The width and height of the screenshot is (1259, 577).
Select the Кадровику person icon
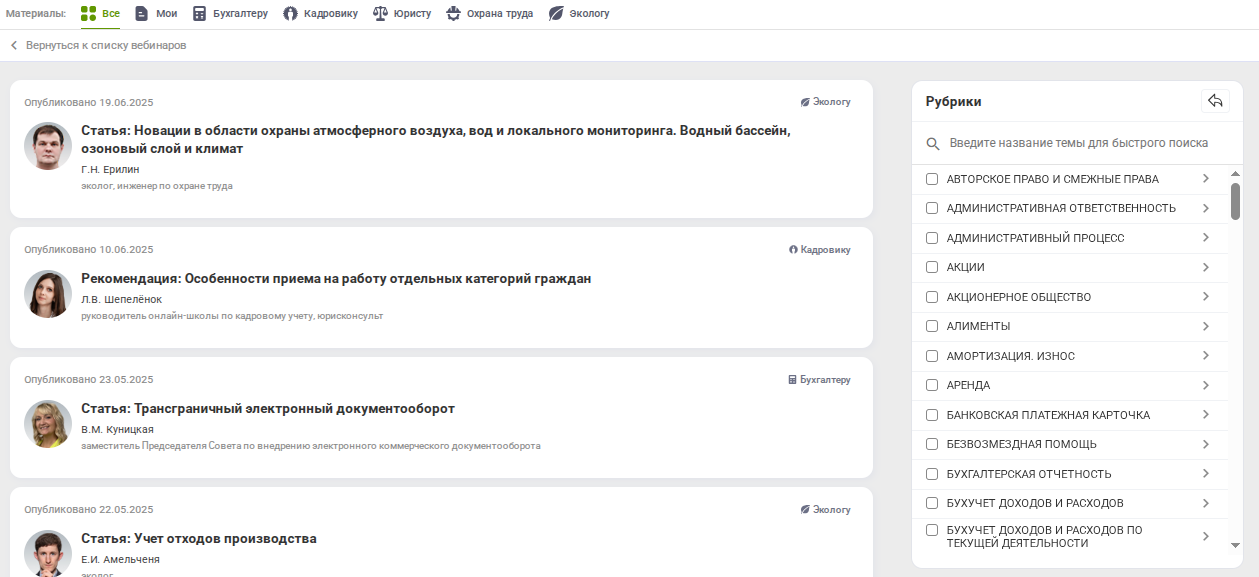(x=289, y=15)
